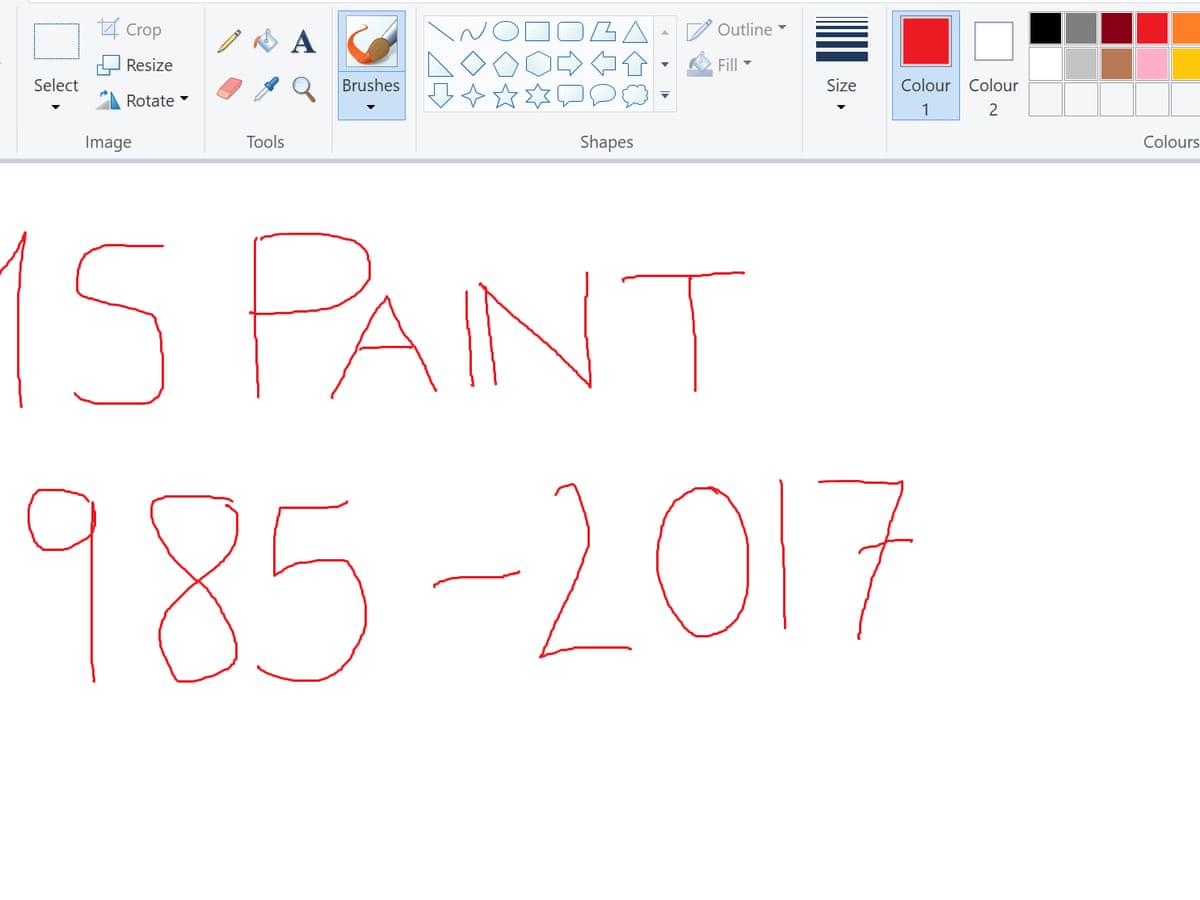Screen dimensions: 1200x900
Task: Select the Pencil tool
Action: (x=229, y=41)
